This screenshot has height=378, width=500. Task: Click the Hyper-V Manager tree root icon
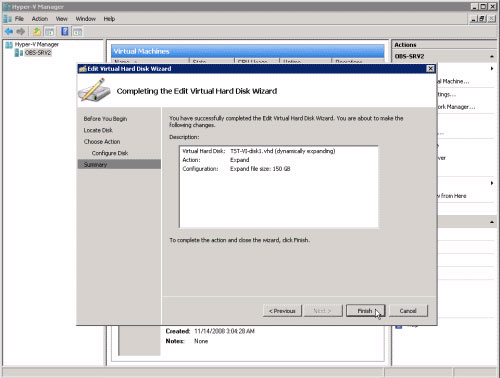[9, 45]
